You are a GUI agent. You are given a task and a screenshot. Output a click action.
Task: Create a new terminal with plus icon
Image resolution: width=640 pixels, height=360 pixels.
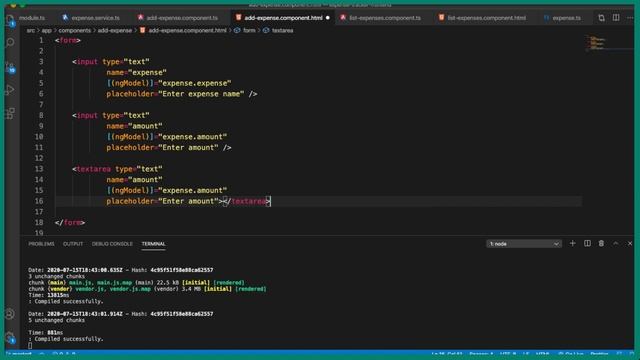(572, 243)
